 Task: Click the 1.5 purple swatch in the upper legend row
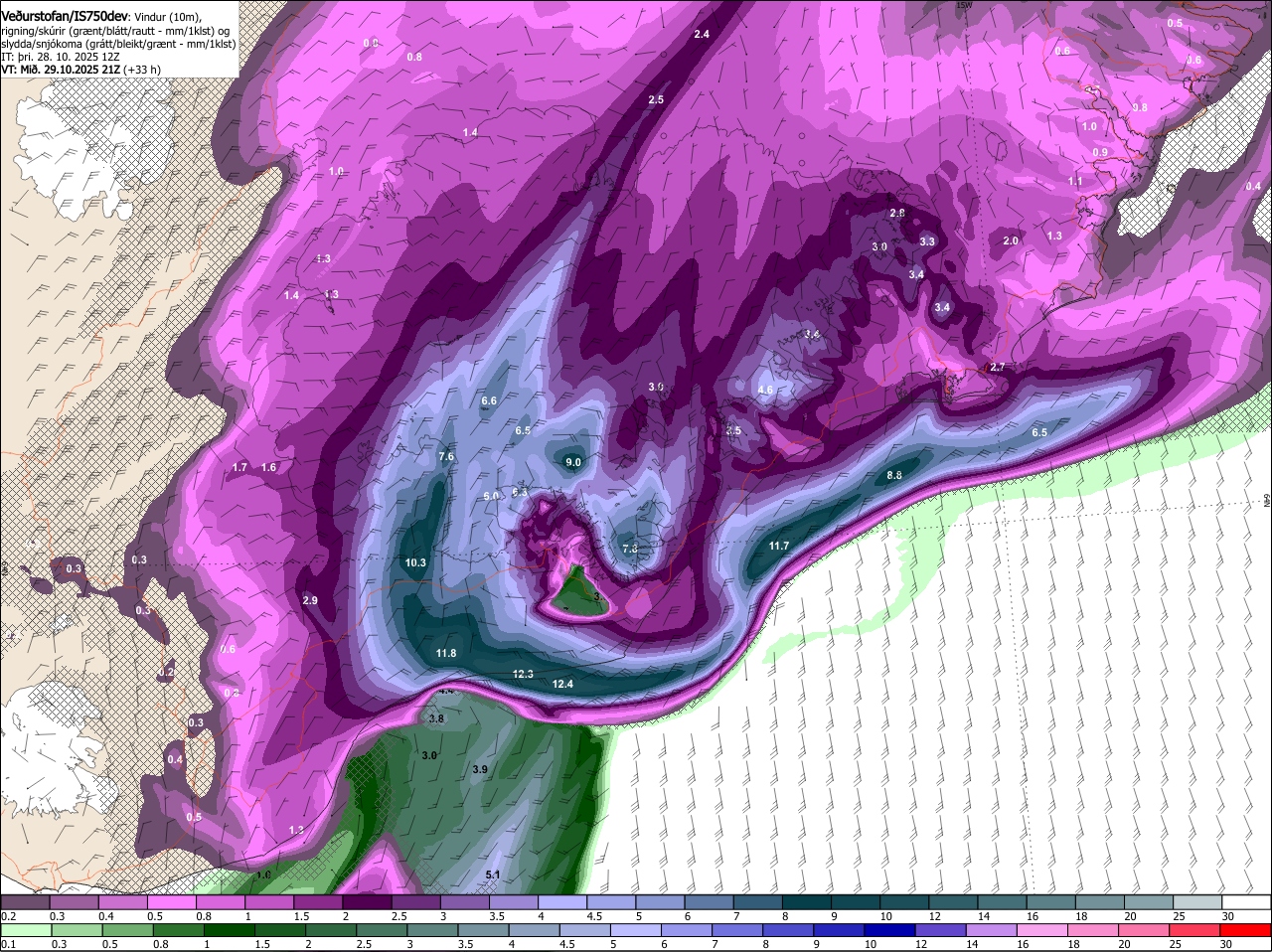317,901
